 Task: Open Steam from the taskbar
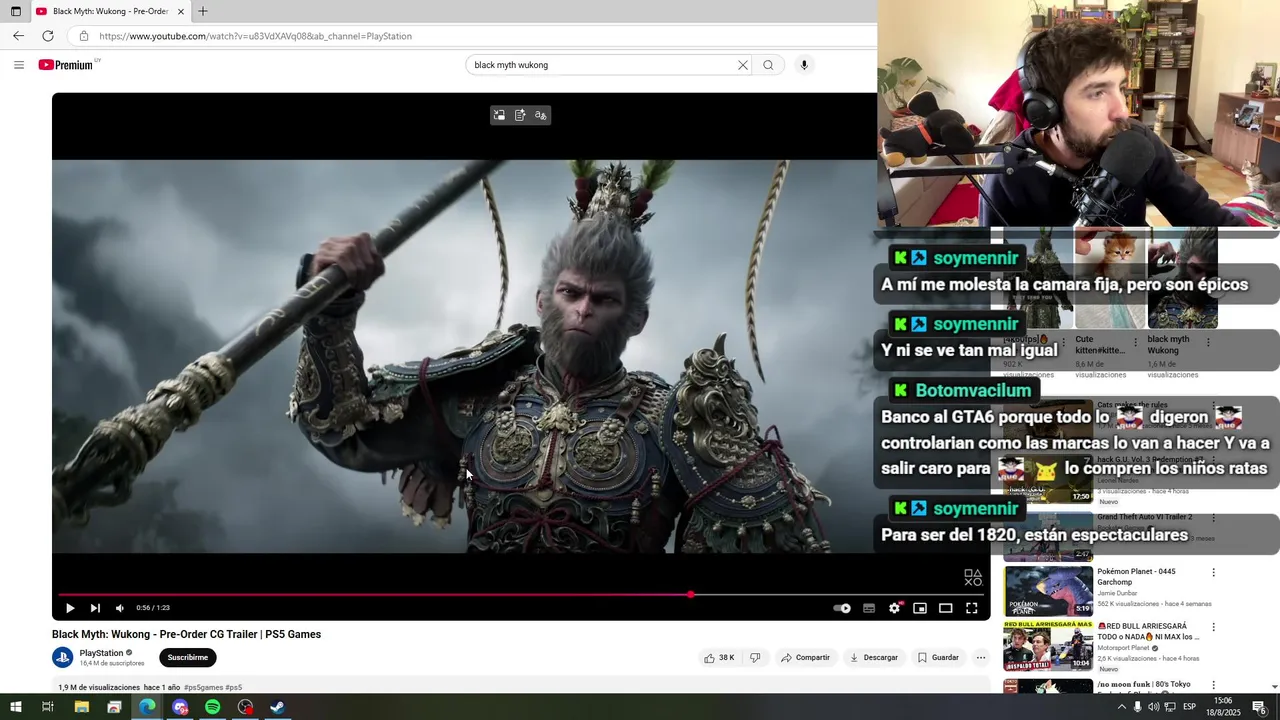click(x=277, y=707)
